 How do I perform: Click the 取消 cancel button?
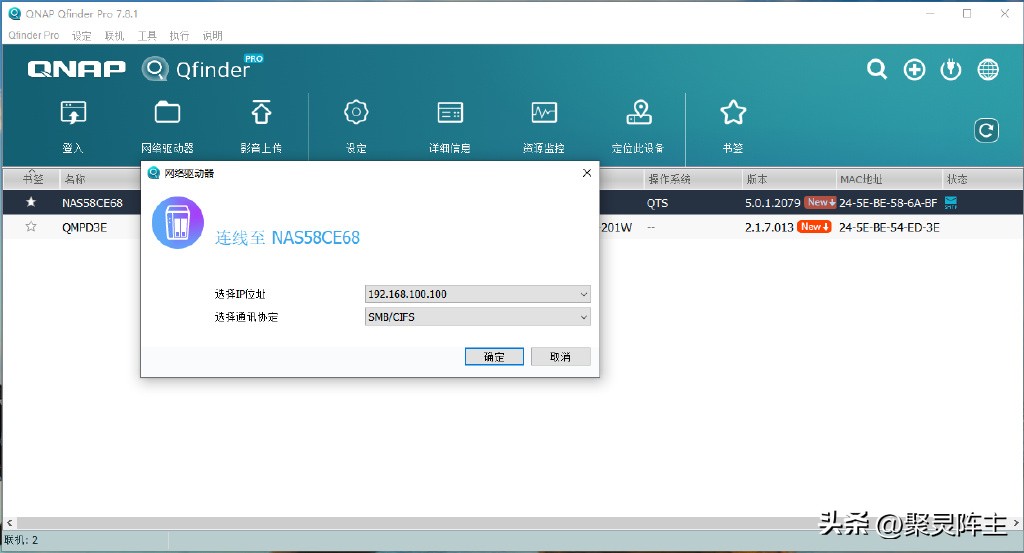pos(560,356)
